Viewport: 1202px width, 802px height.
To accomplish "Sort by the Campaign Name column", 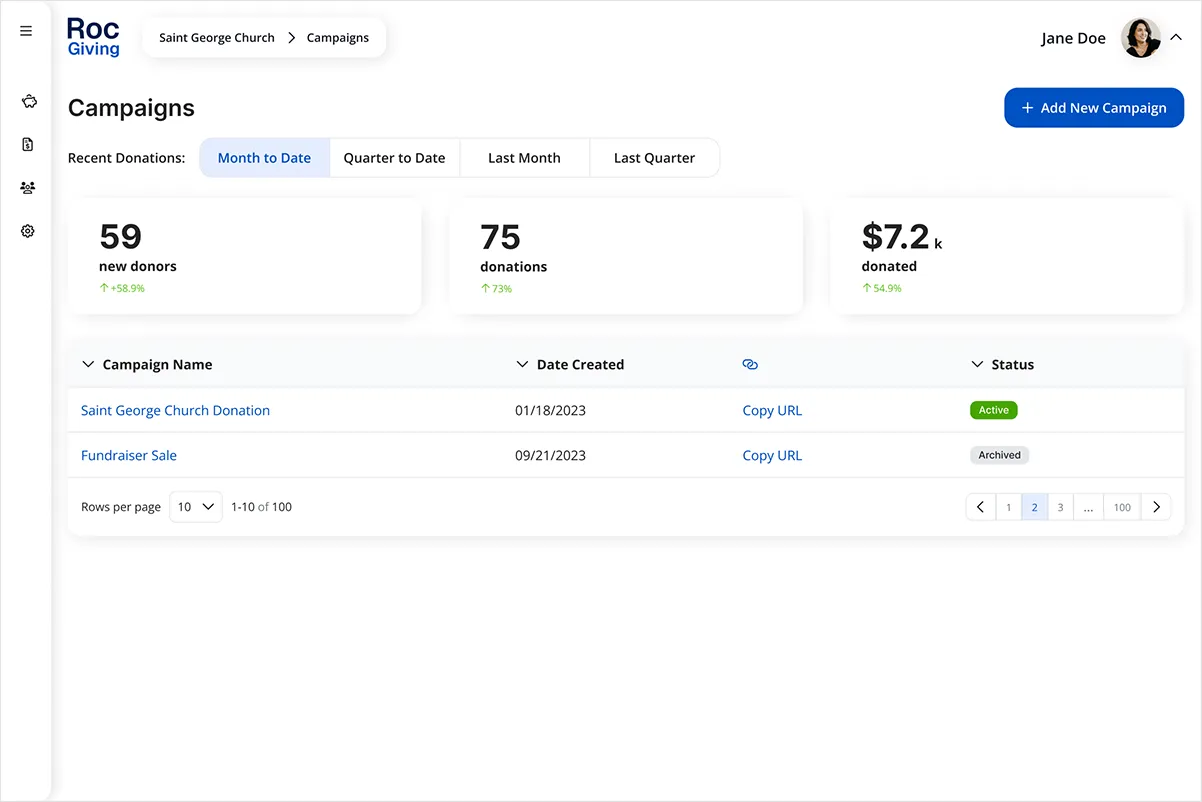I will tap(157, 365).
